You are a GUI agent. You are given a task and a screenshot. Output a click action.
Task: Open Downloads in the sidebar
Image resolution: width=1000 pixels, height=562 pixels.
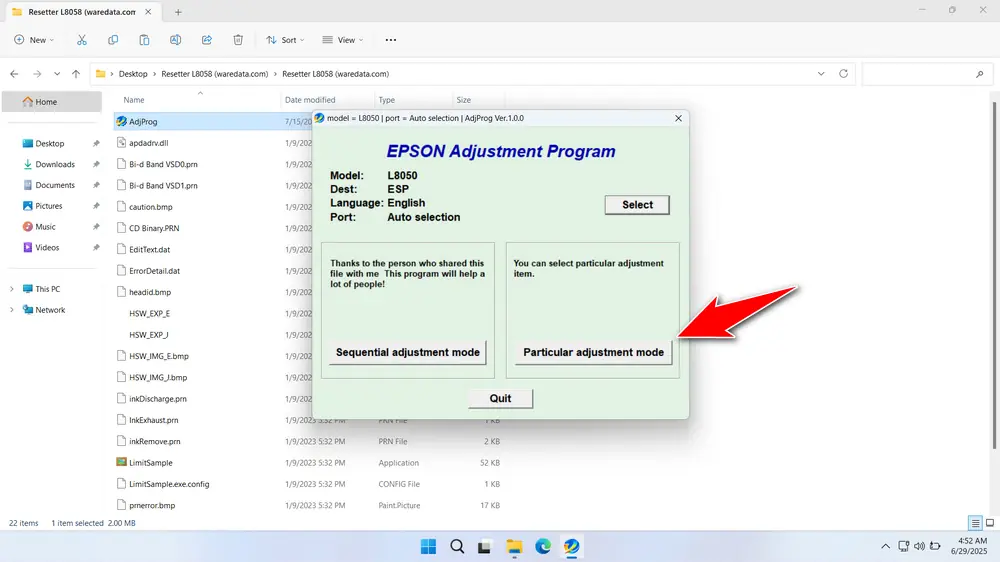pyautogui.click(x=55, y=165)
